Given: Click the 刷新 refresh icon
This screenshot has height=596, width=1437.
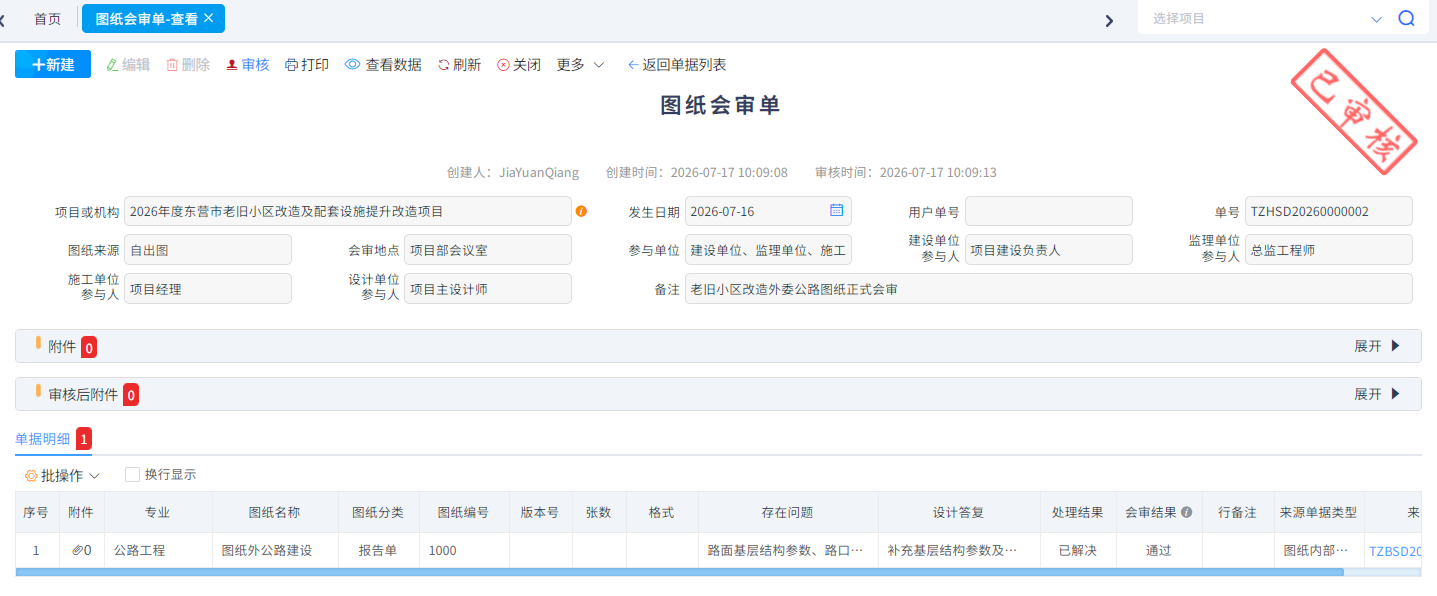Looking at the screenshot, I should [x=443, y=64].
